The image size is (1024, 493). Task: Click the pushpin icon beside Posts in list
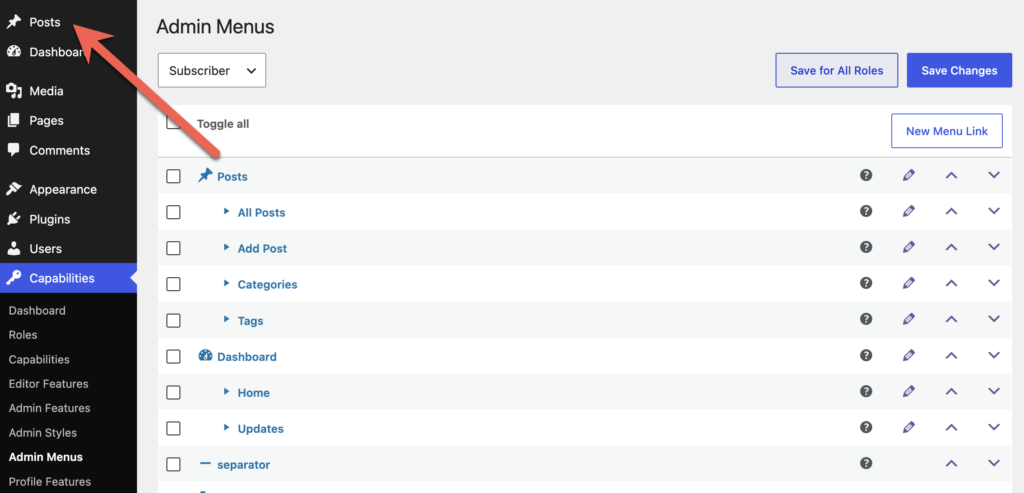pos(205,176)
